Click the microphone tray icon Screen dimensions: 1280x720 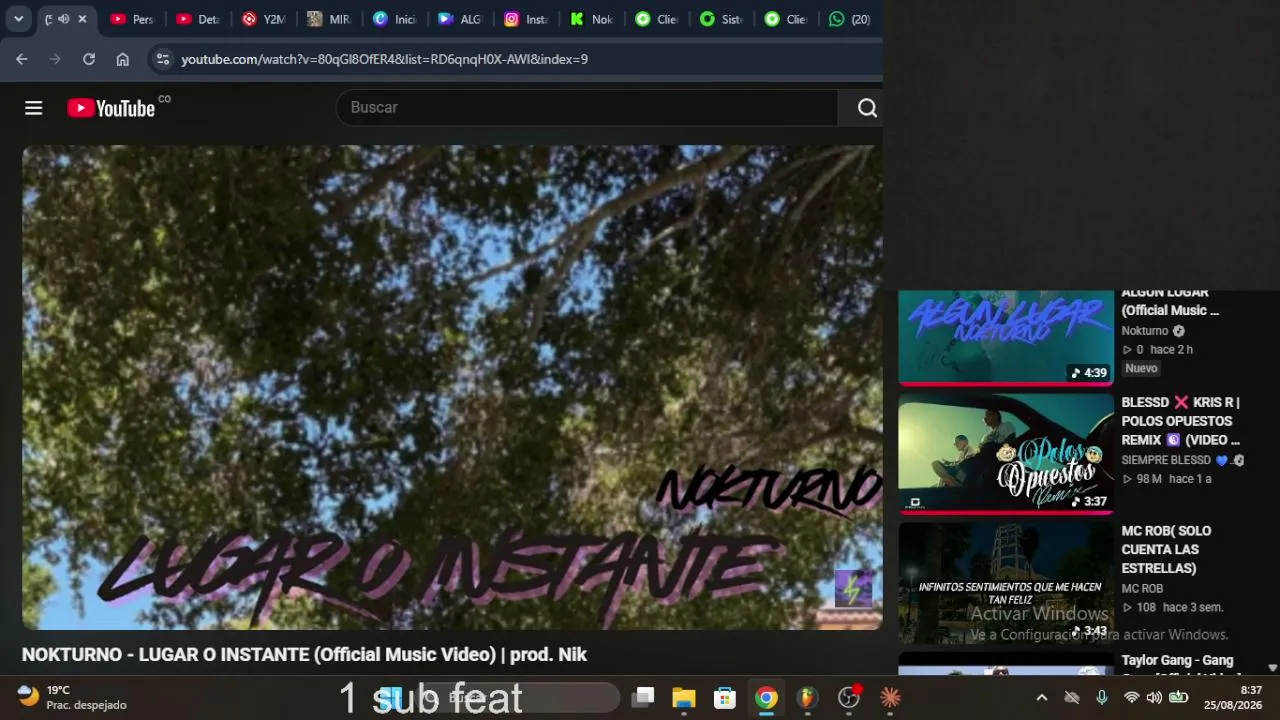[1101, 697]
